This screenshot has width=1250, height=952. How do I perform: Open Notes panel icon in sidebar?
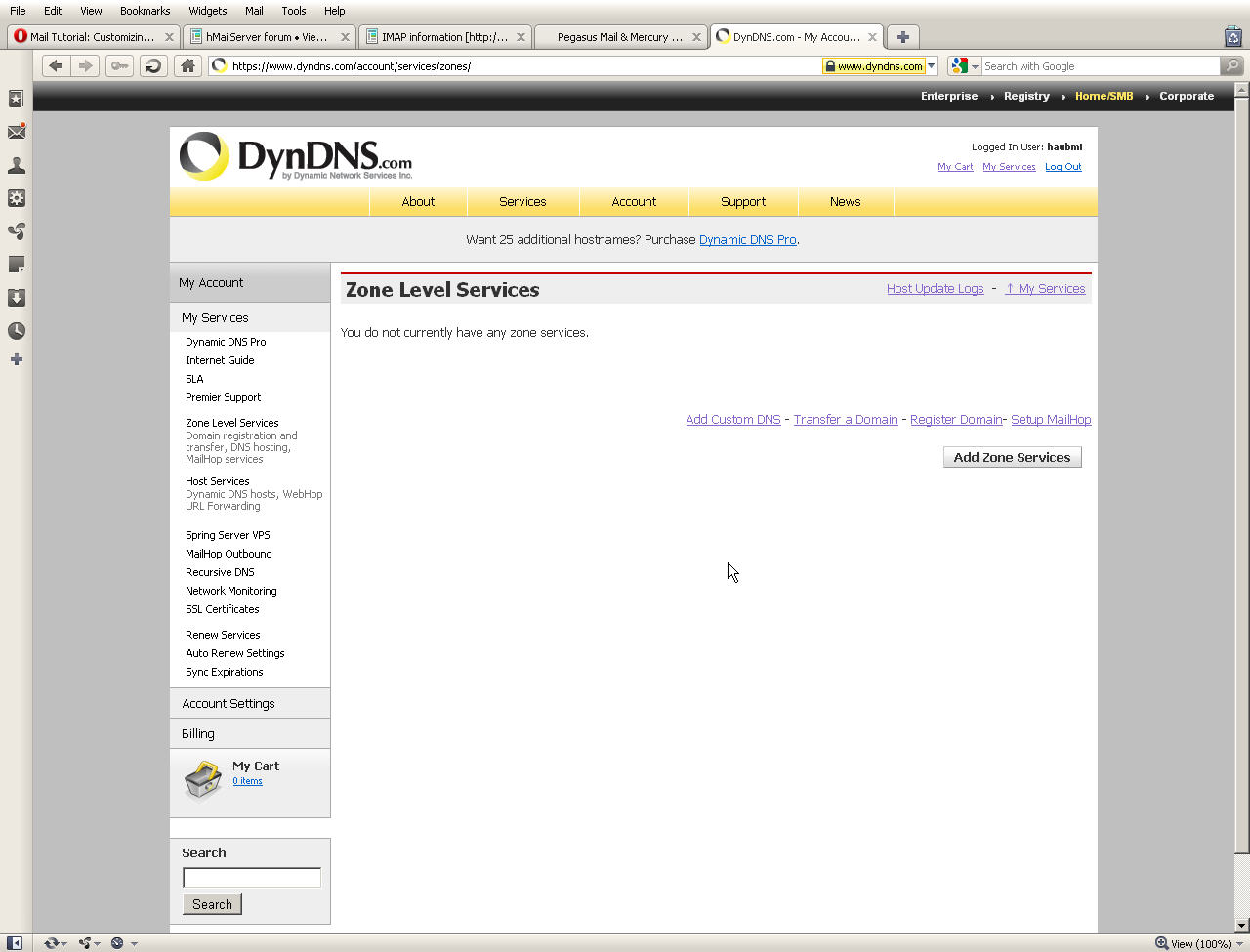[16, 265]
